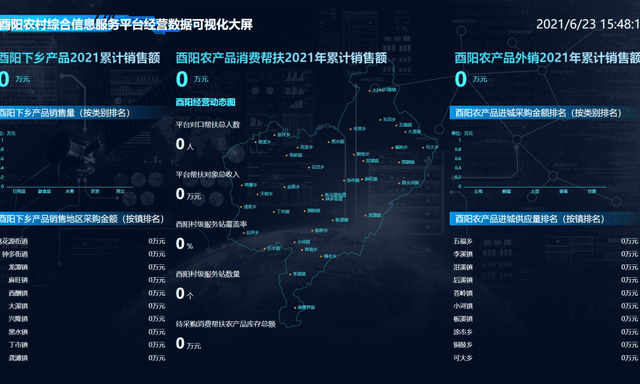Select 麻旺镇 row in left ranking list
The image size is (640, 384).
click(83, 280)
